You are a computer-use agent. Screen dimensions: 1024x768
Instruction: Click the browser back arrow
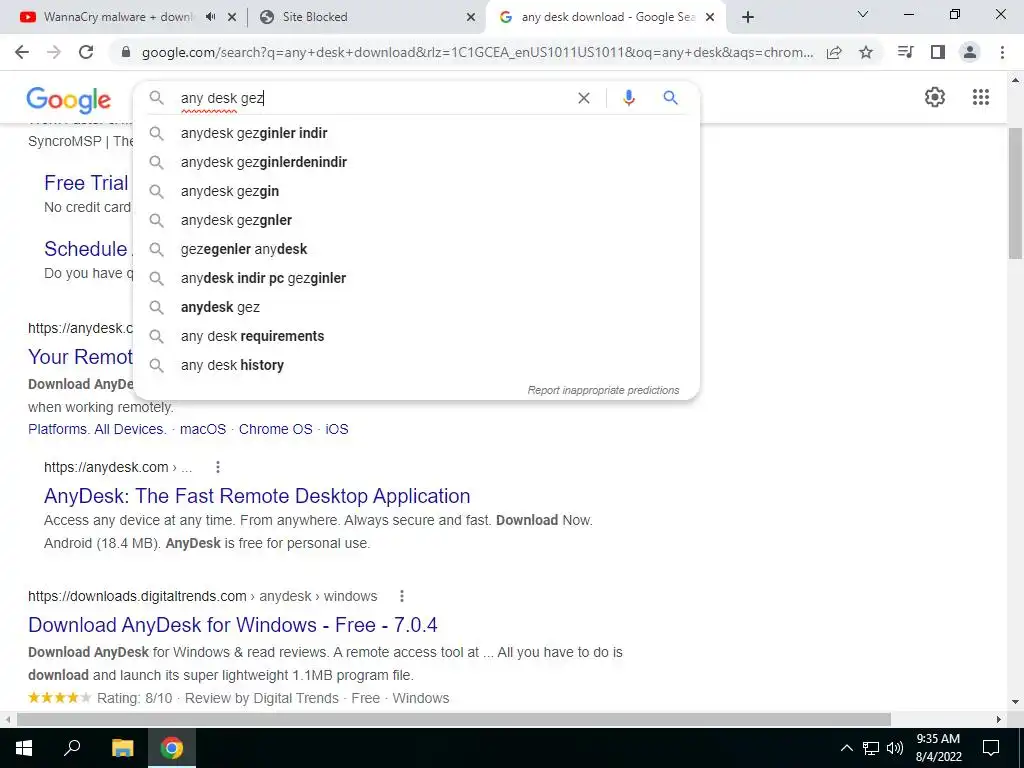pyautogui.click(x=22, y=52)
